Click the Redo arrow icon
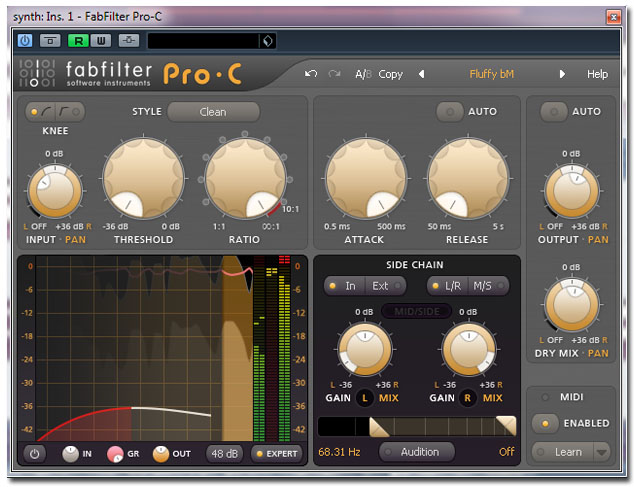The image size is (634, 487). pyautogui.click(x=334, y=74)
